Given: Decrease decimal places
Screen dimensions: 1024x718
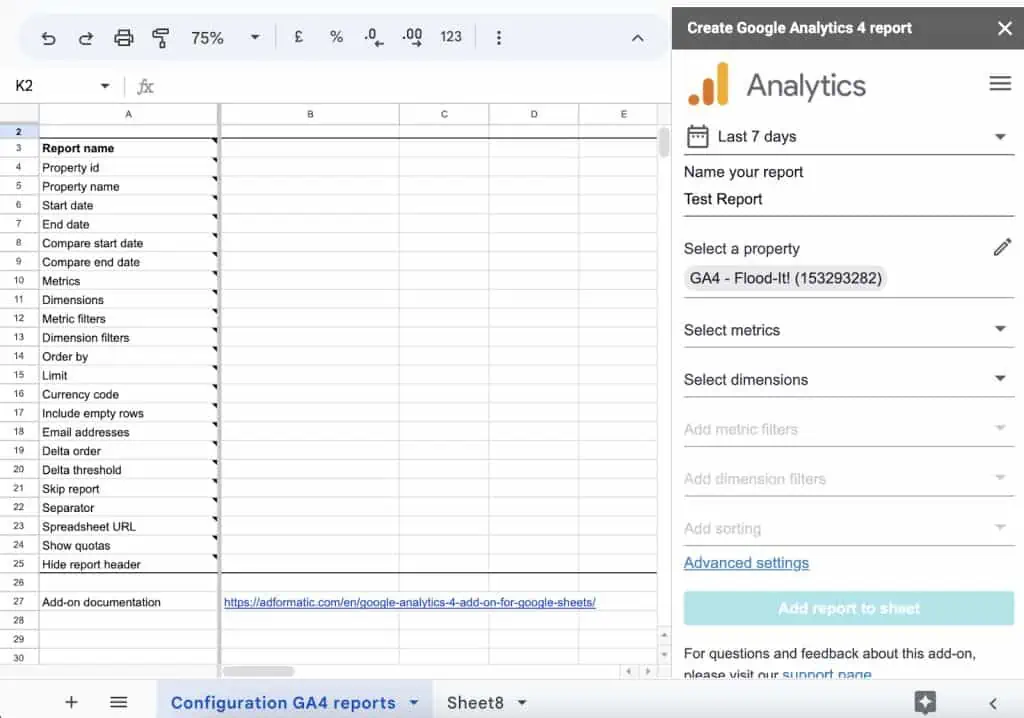Looking at the screenshot, I should pos(372,37).
